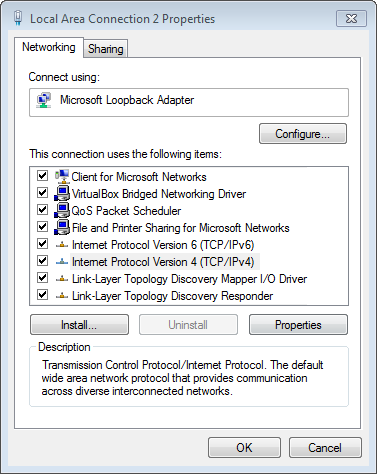Click the Properties button
Image resolution: width=377 pixels, height=474 pixels.
click(x=298, y=325)
